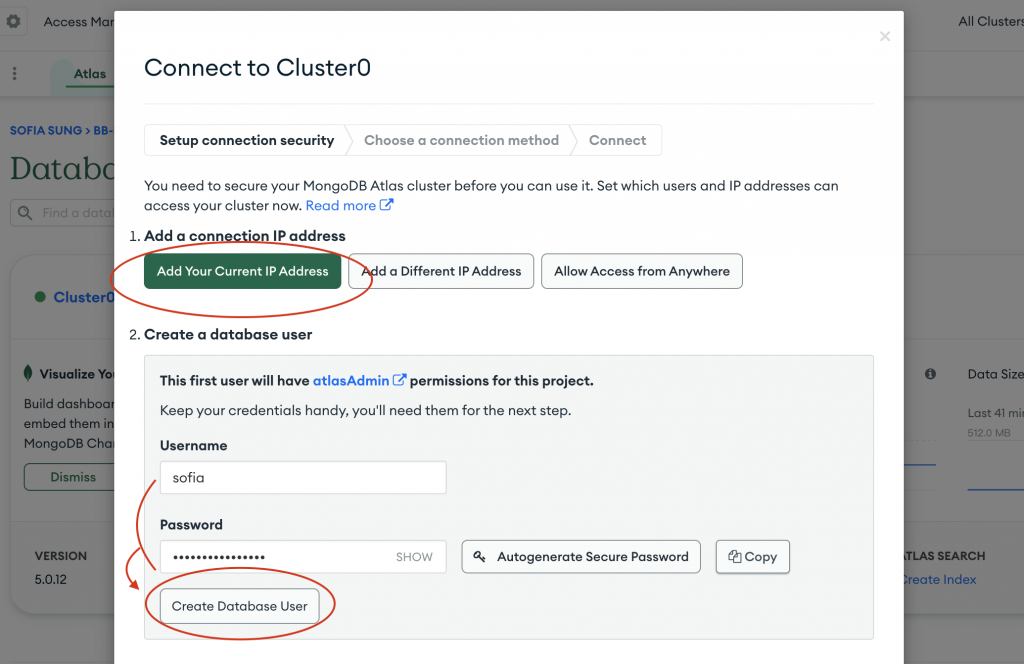This screenshot has height=664, width=1024.
Task: Click the settings gear icon
Action: (x=14, y=21)
